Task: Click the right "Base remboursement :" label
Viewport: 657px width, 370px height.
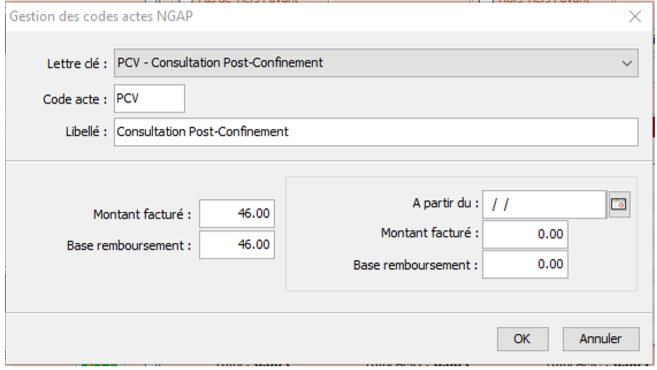Action: click(x=415, y=265)
